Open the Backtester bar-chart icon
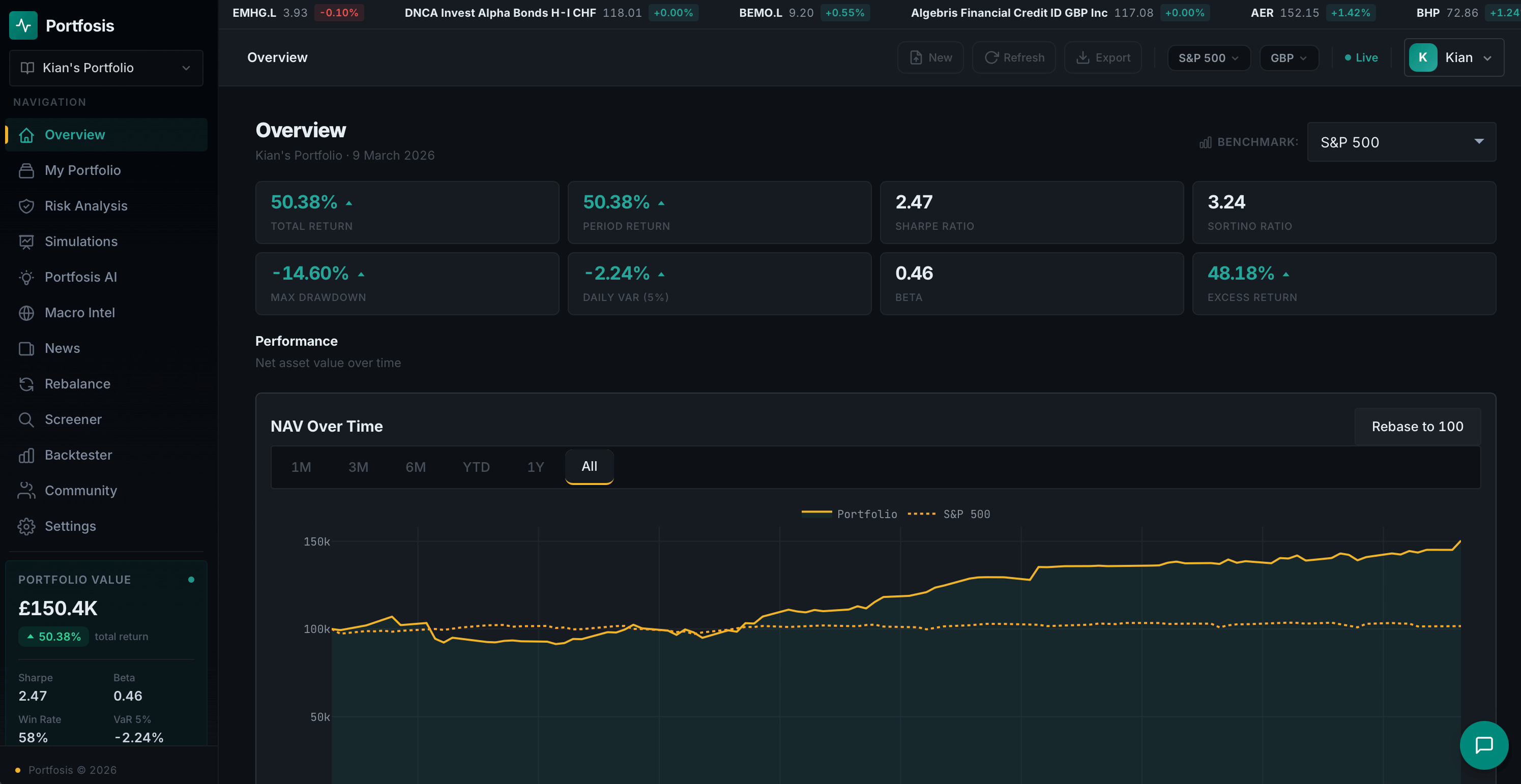 coord(26,455)
